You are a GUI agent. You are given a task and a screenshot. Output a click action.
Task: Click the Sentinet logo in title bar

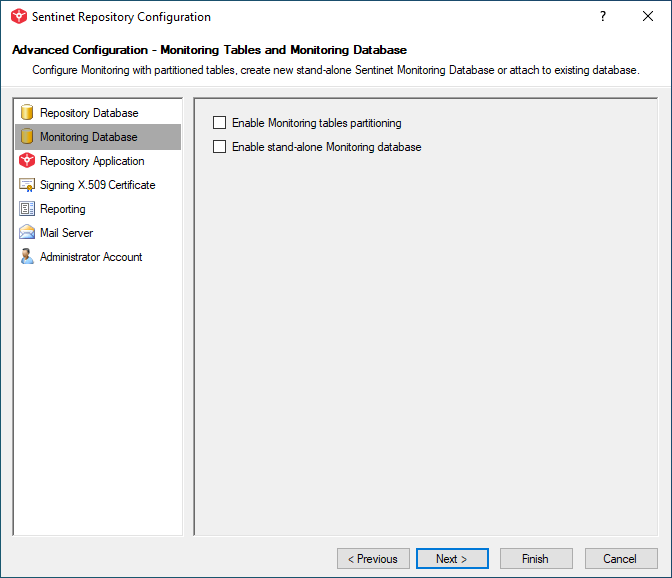(19, 16)
